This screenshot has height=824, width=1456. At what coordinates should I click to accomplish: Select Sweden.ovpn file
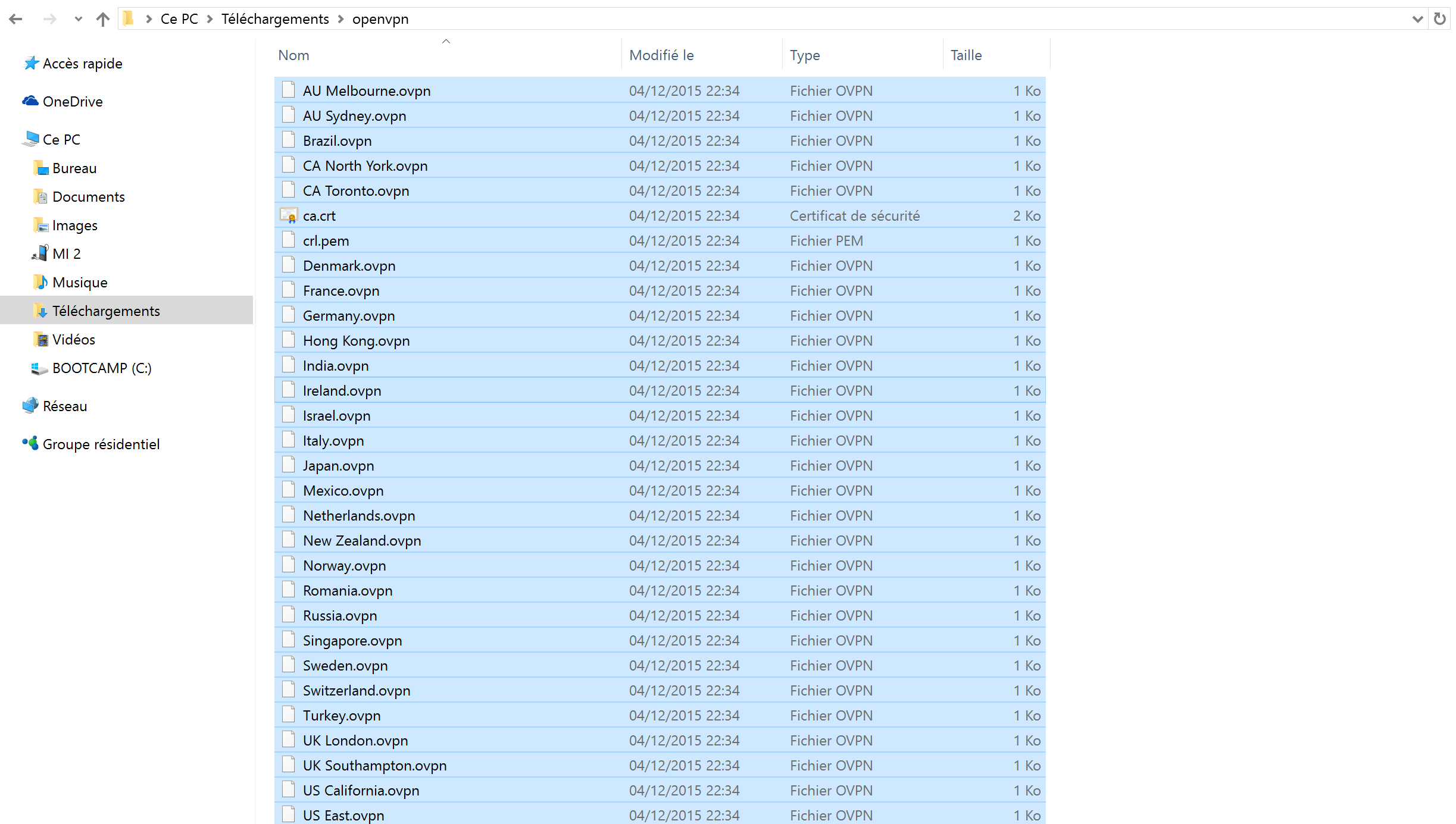pyautogui.click(x=660, y=665)
